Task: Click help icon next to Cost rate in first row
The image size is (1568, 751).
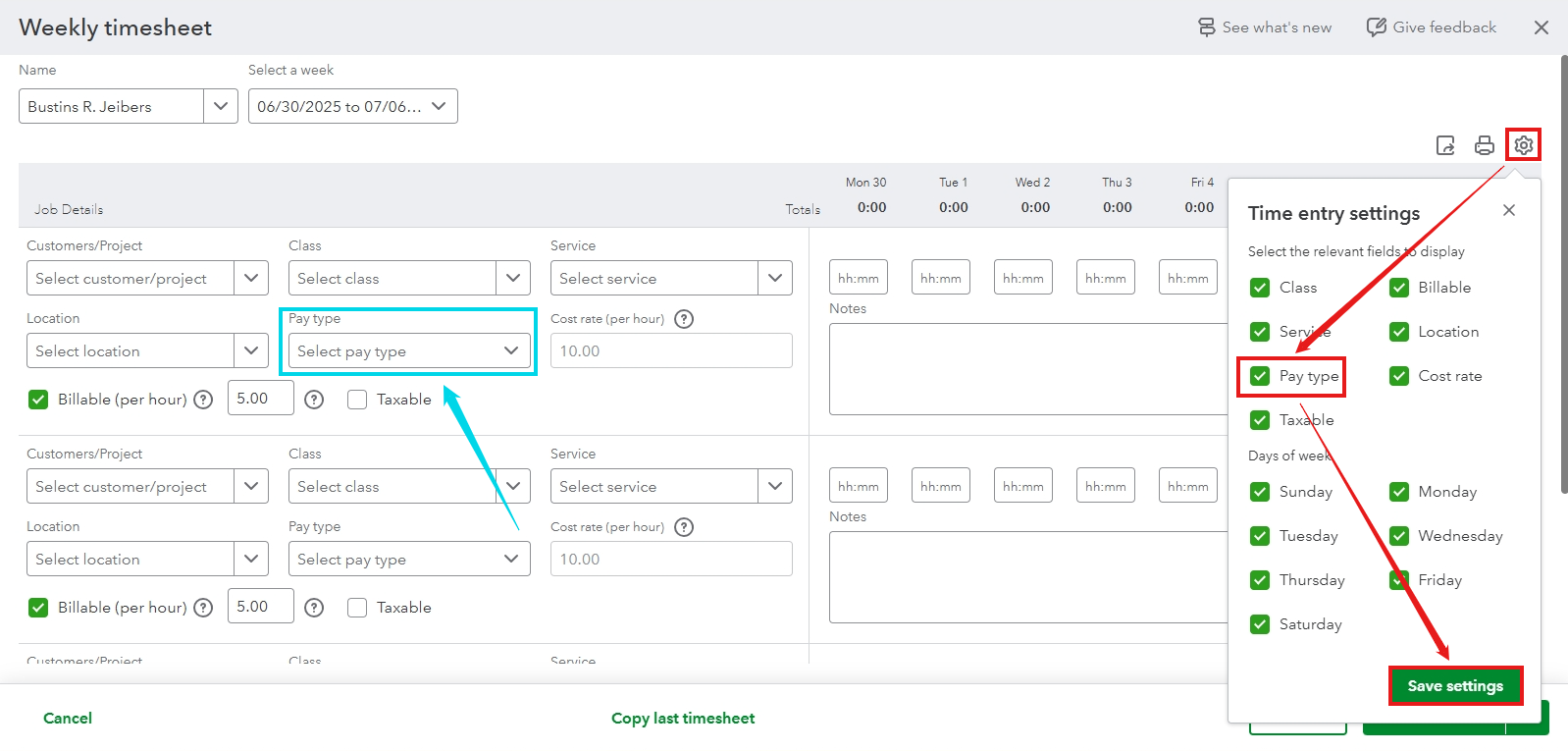Action: (684, 319)
